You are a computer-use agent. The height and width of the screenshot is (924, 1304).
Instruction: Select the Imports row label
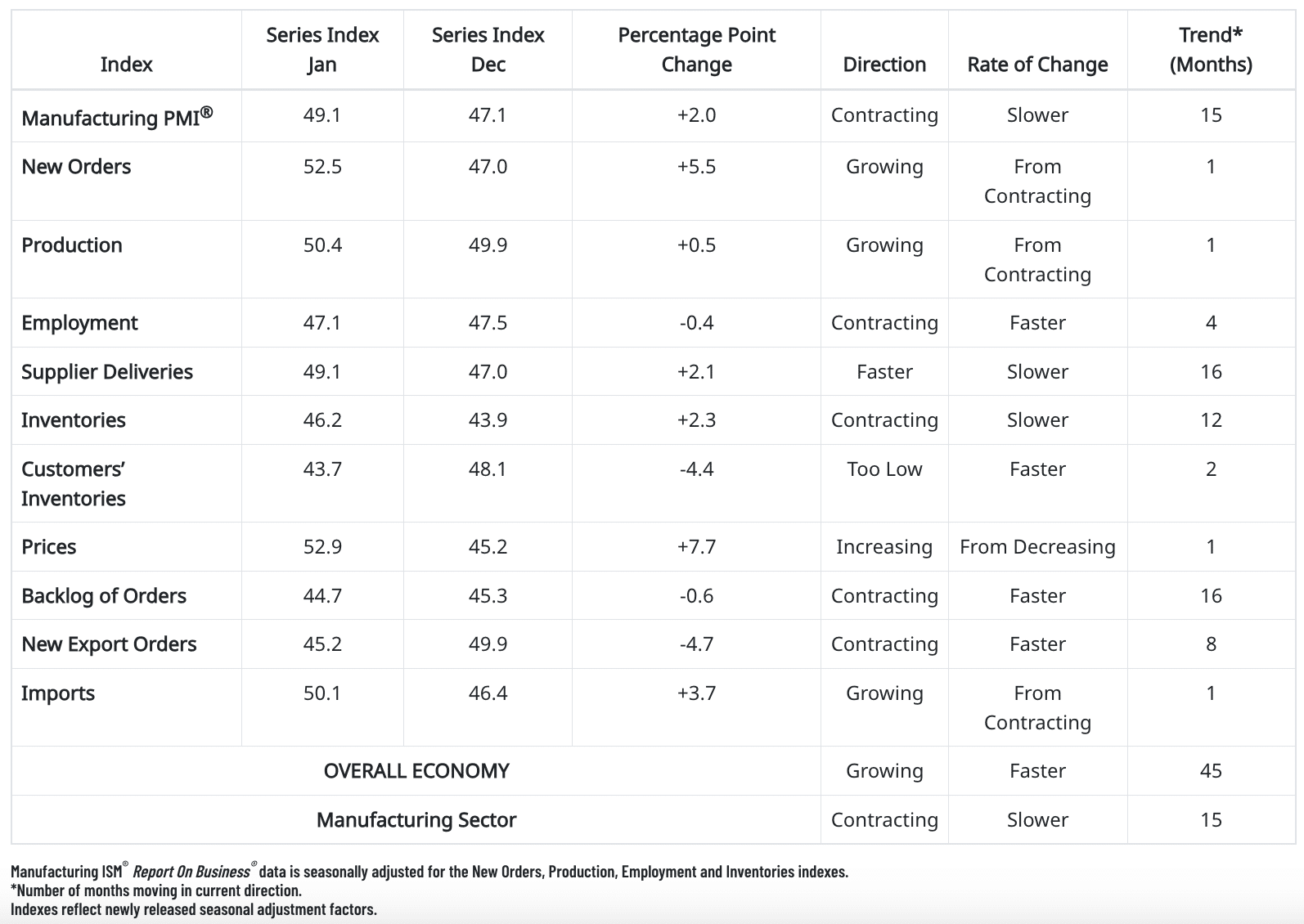coord(58,693)
